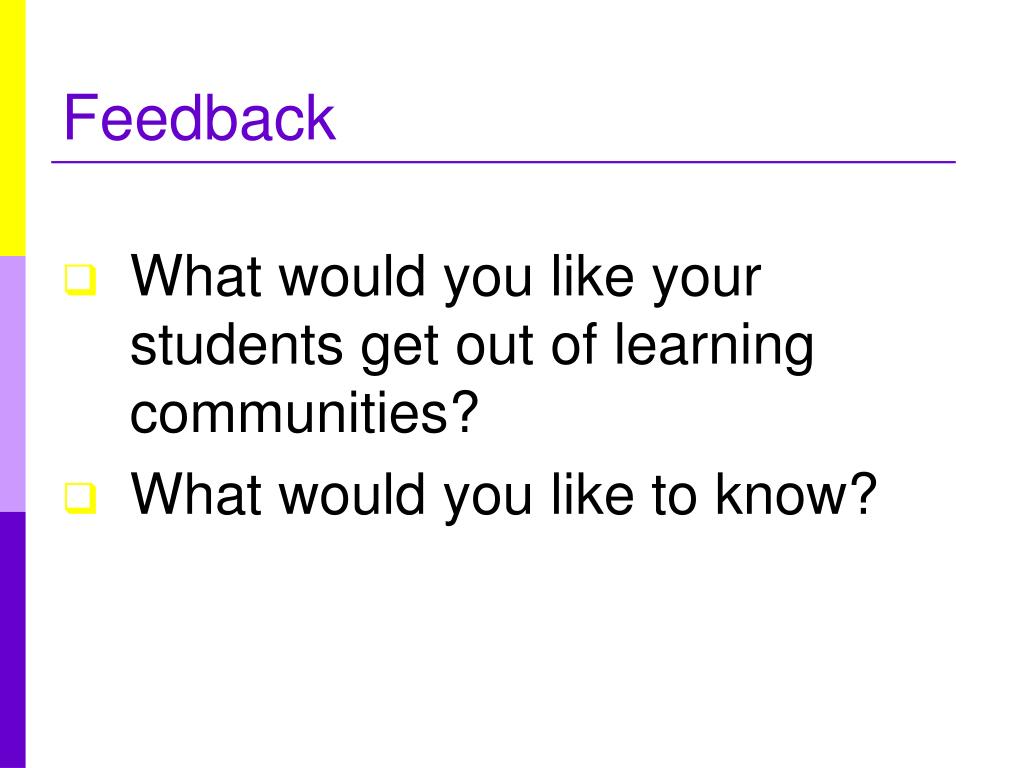Click the word know? in second bullet
Screen dimensions: 1024x768
pos(796,494)
